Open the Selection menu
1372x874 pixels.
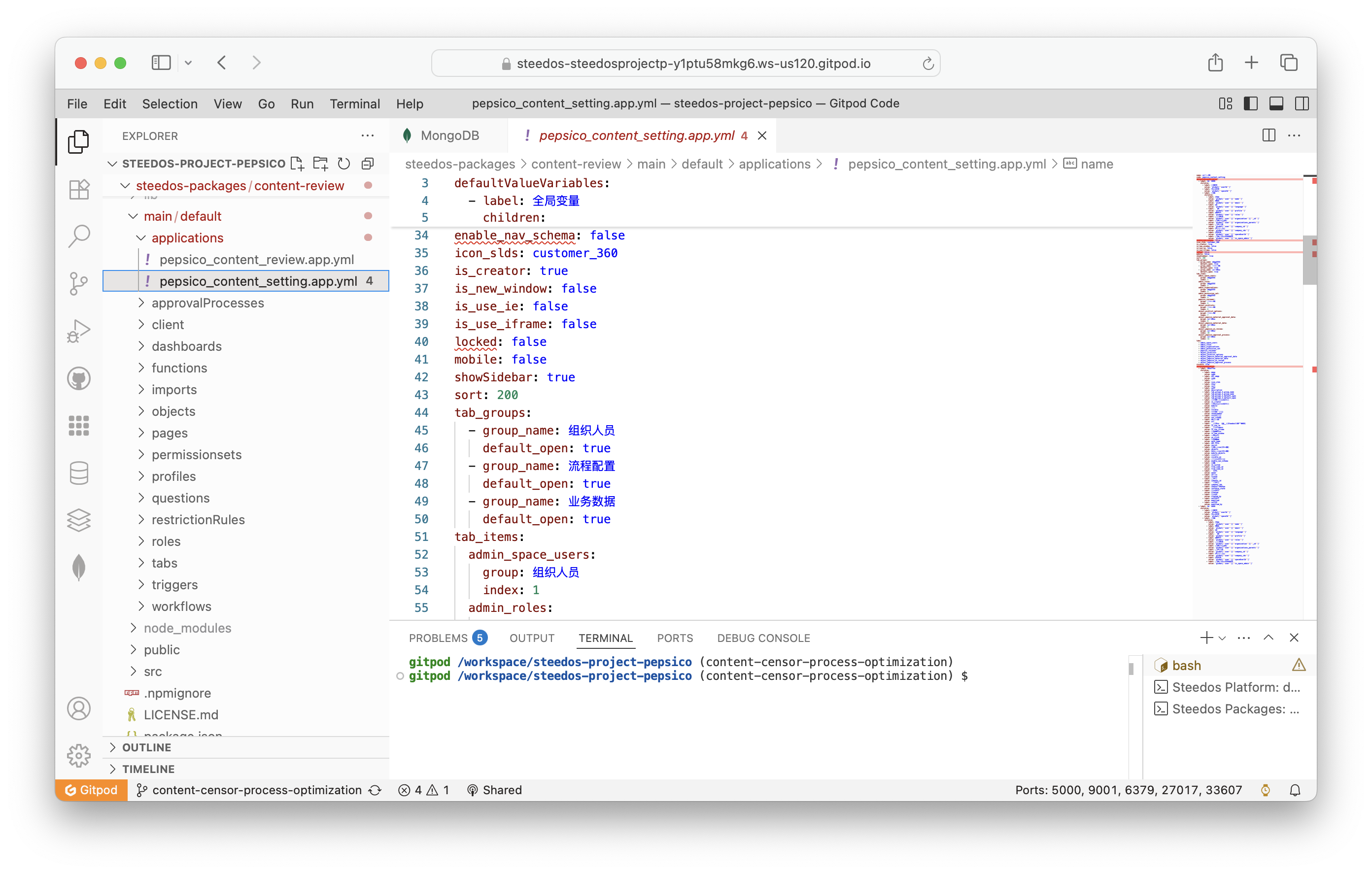(x=170, y=103)
